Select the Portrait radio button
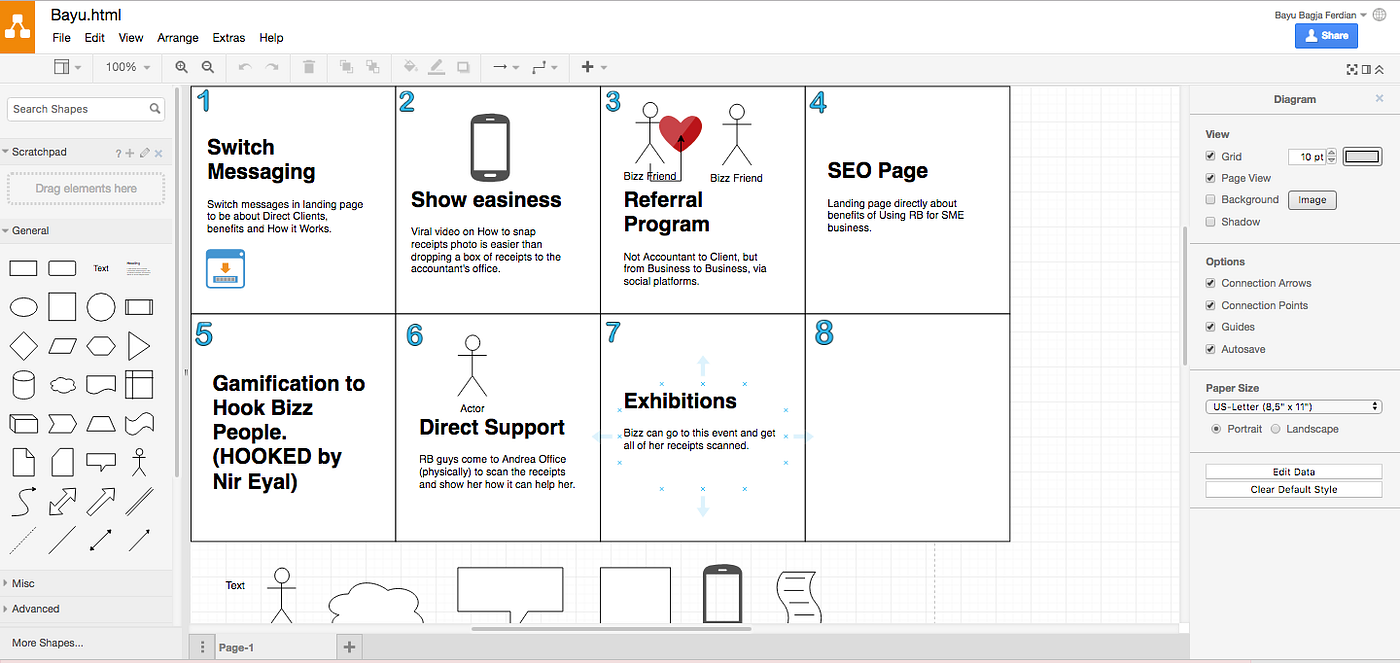1400x663 pixels. [x=1216, y=429]
